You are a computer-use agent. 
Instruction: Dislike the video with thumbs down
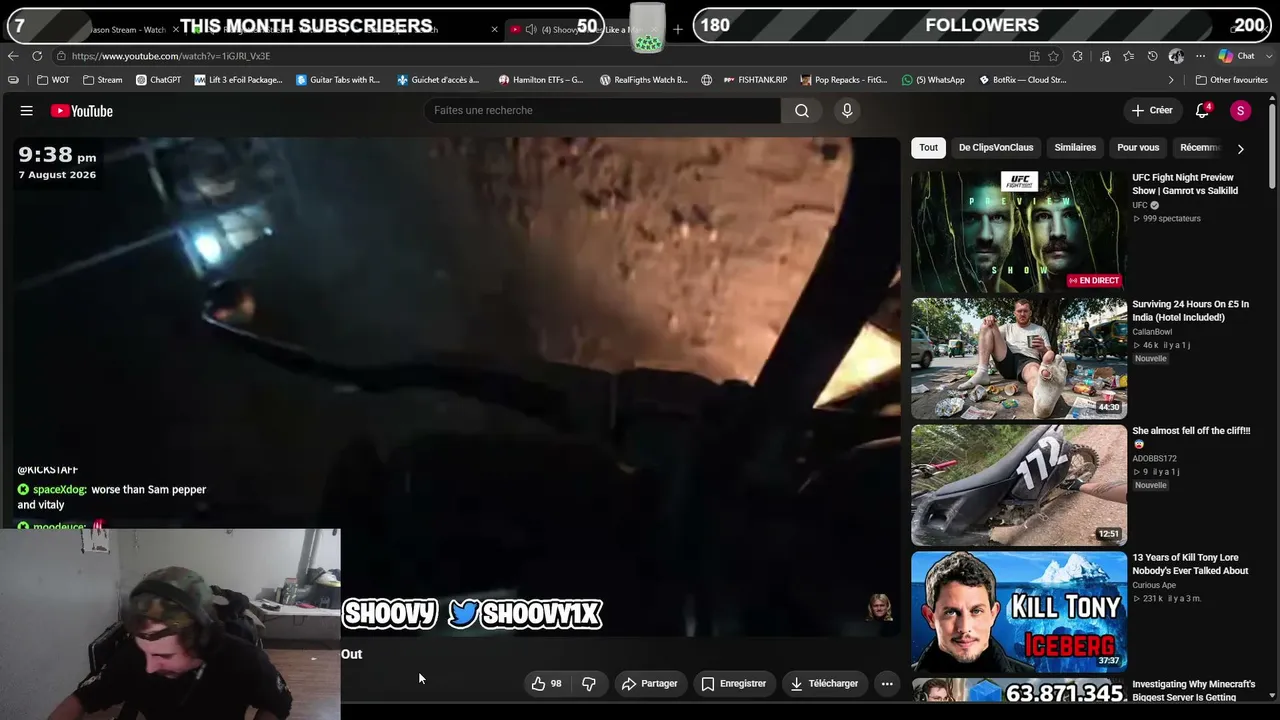[589, 684]
